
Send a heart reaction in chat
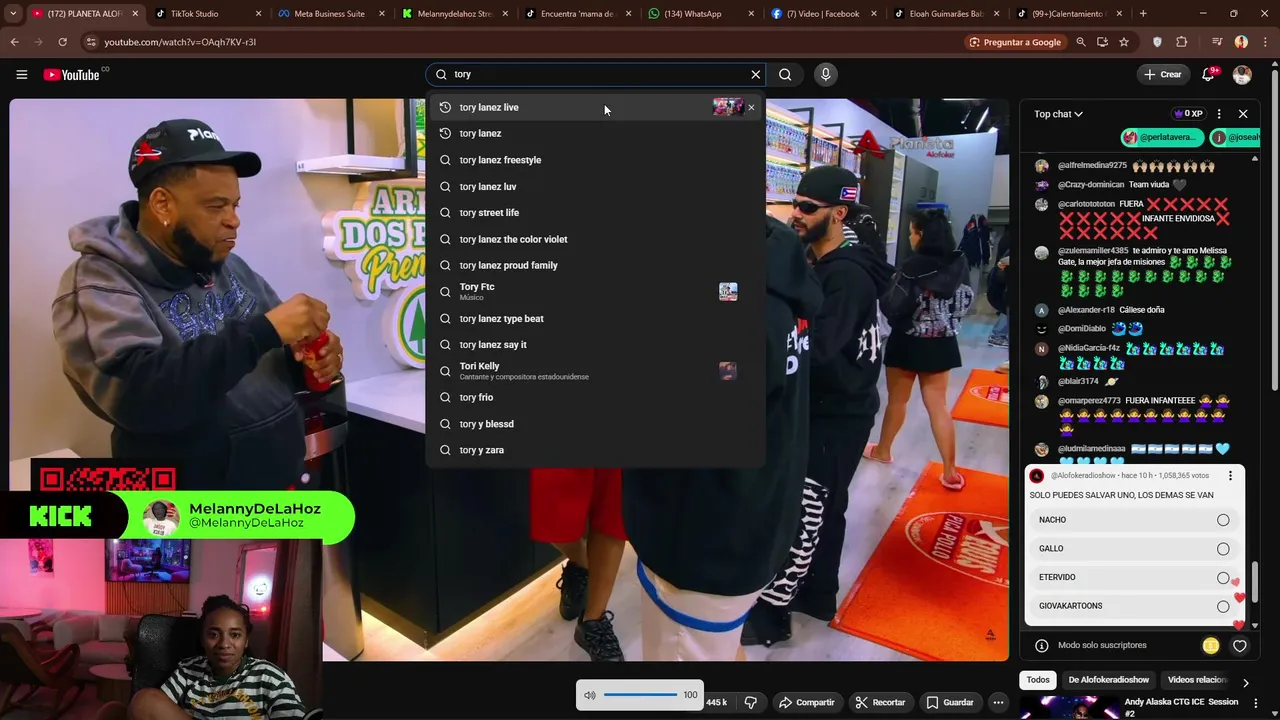point(1240,646)
